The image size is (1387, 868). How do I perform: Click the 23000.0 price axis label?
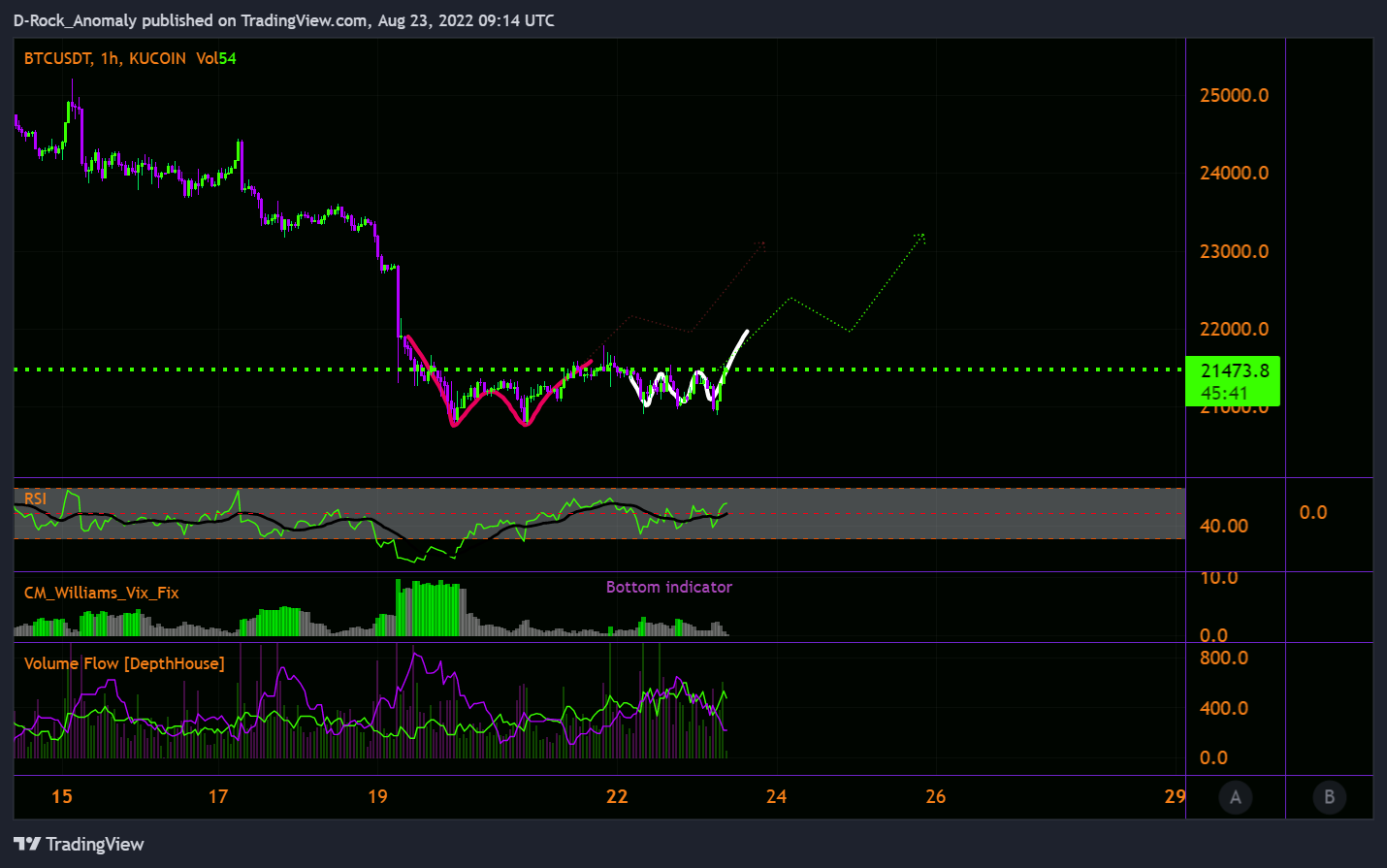[1234, 251]
